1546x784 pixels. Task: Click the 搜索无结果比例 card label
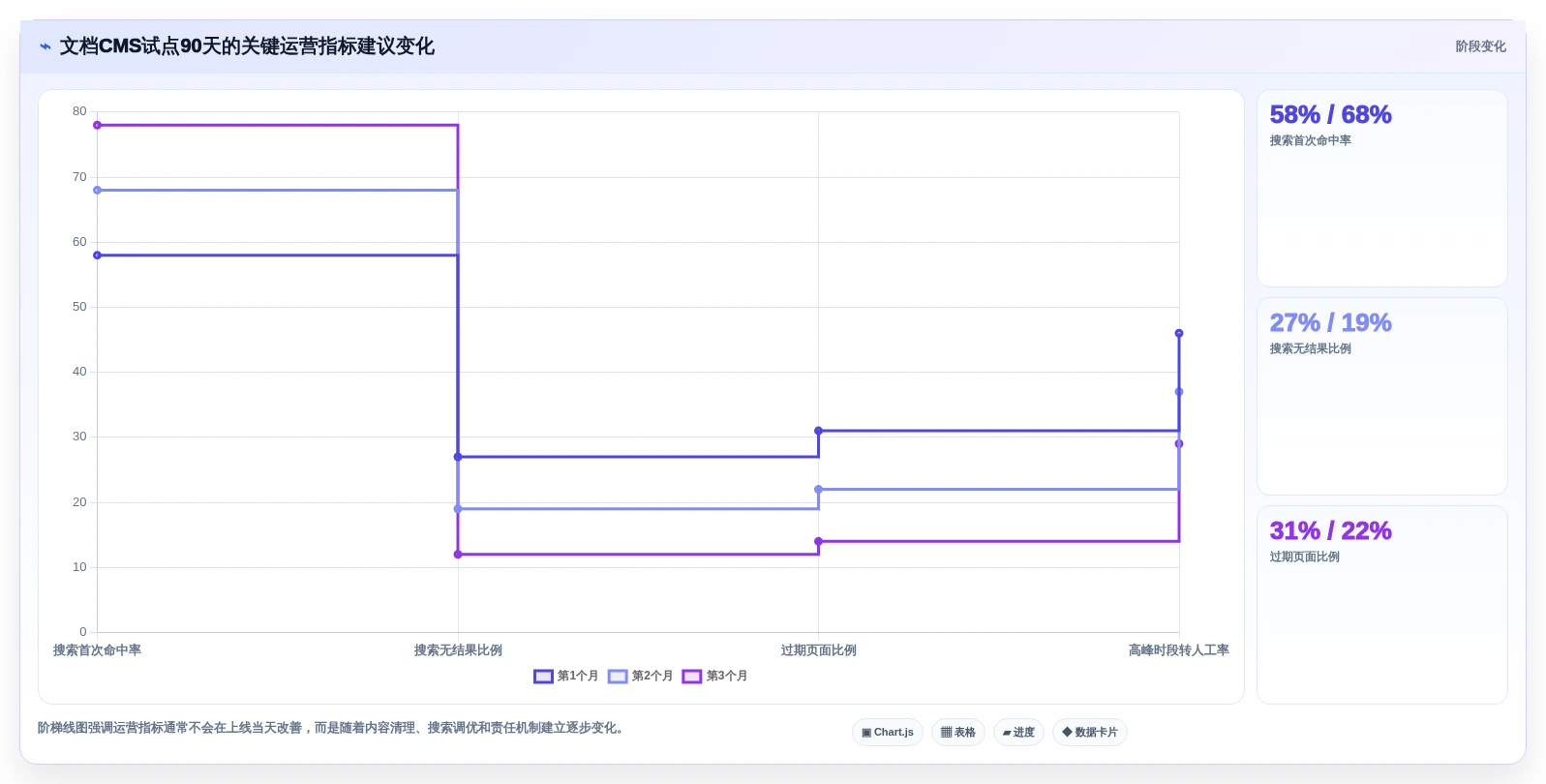point(1310,348)
